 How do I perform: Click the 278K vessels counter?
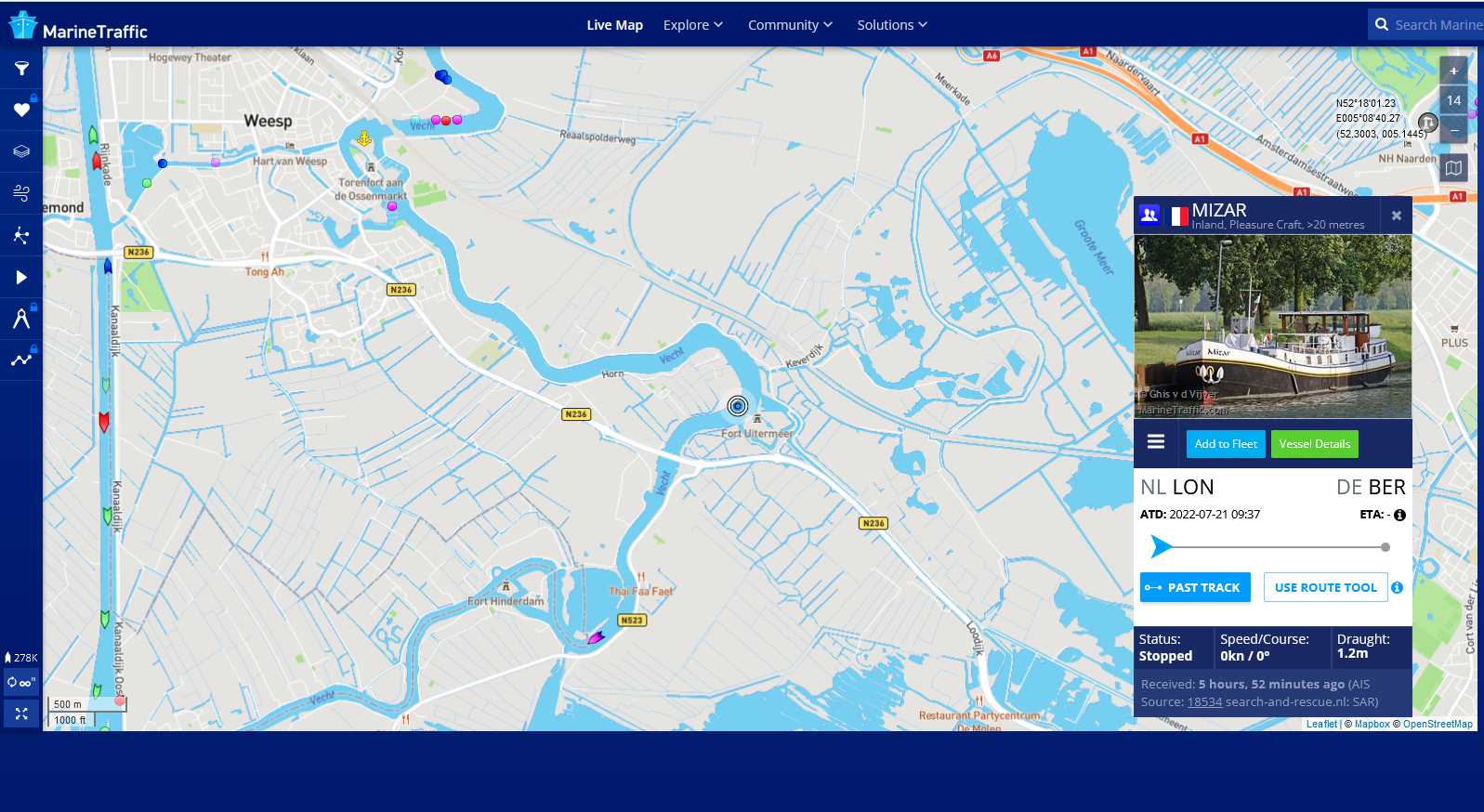[21, 657]
